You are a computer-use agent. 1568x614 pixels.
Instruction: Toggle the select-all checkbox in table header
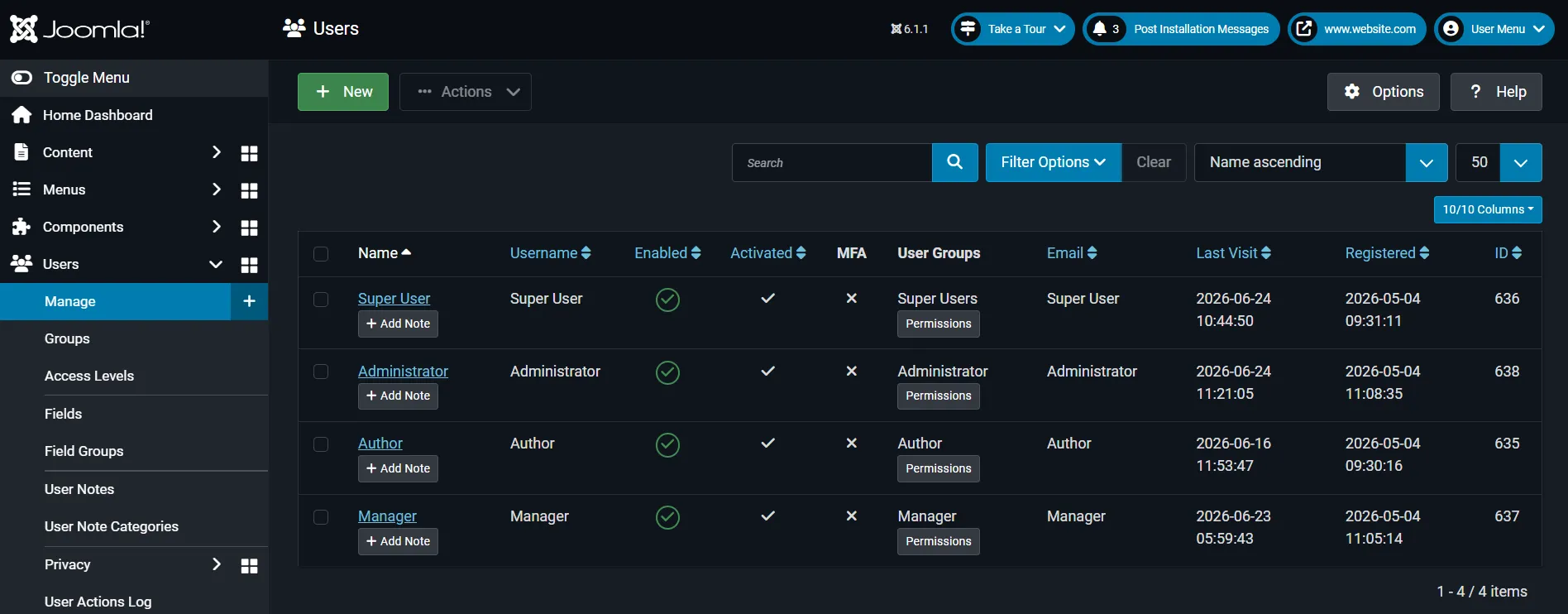pos(321,254)
